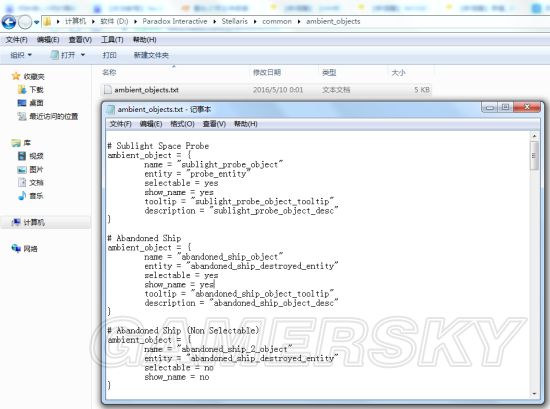Minimize the Notepad window
The image size is (550, 409).
[x=490, y=107]
